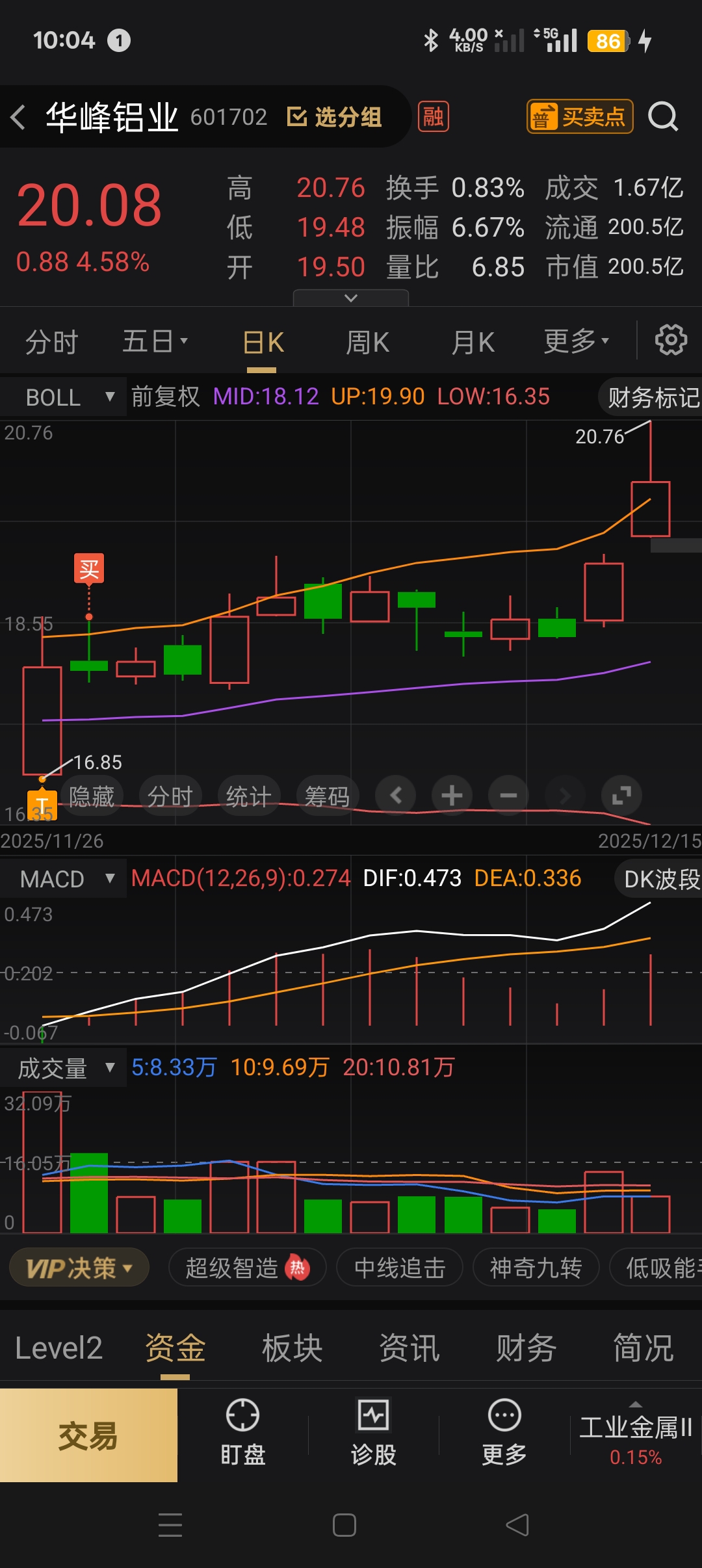Switch to 简况 tab
Viewport: 702px width, 1568px height.
[643, 1348]
